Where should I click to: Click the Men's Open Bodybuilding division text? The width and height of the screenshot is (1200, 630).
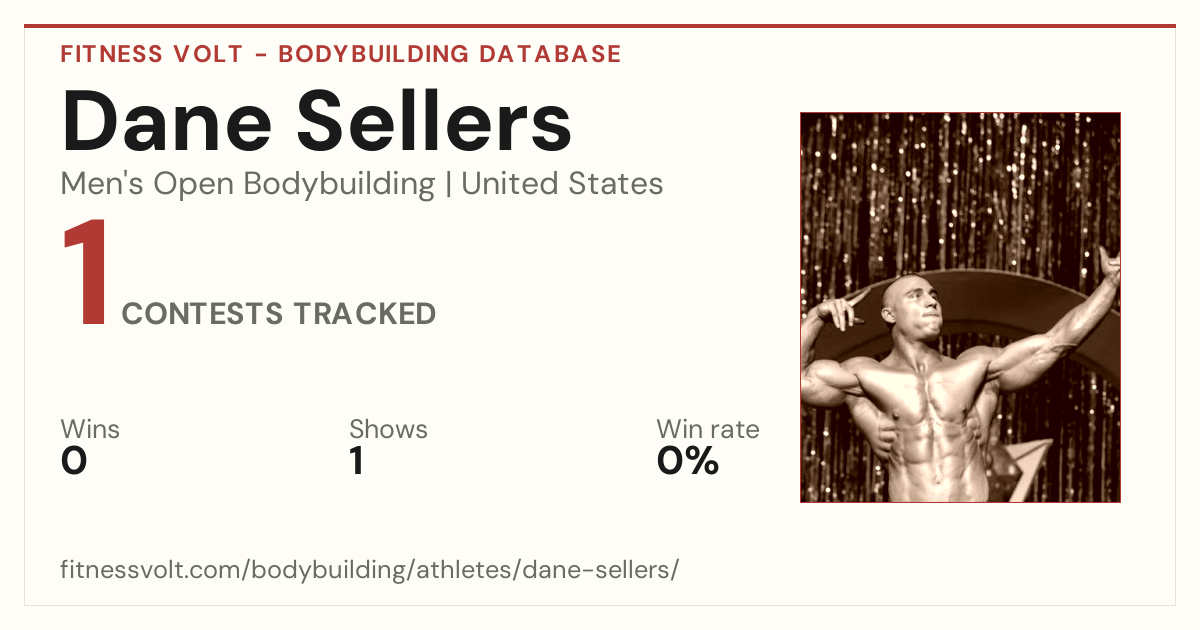(x=248, y=184)
